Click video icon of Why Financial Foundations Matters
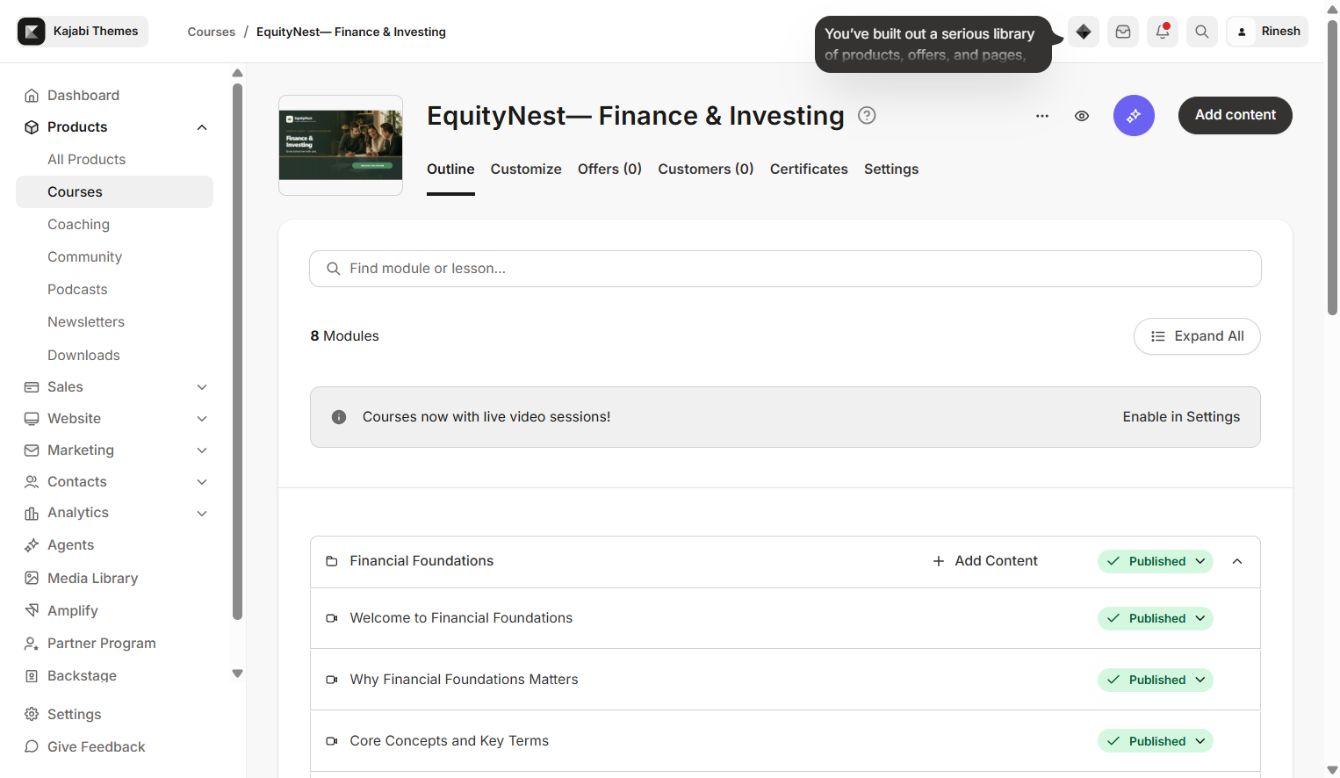The height and width of the screenshot is (778, 1340). (332, 680)
